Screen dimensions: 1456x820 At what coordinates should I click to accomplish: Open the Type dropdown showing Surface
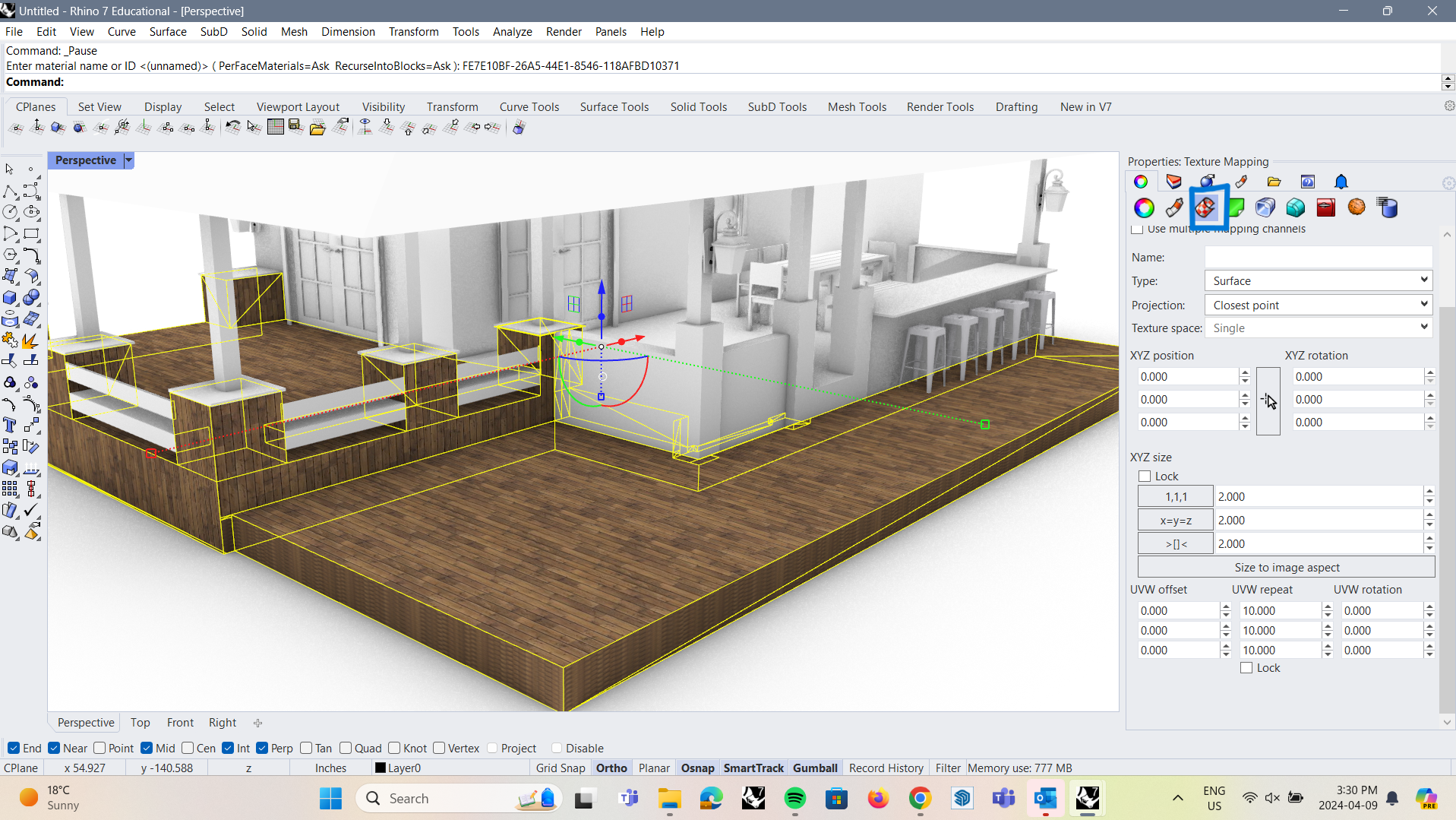click(1318, 280)
